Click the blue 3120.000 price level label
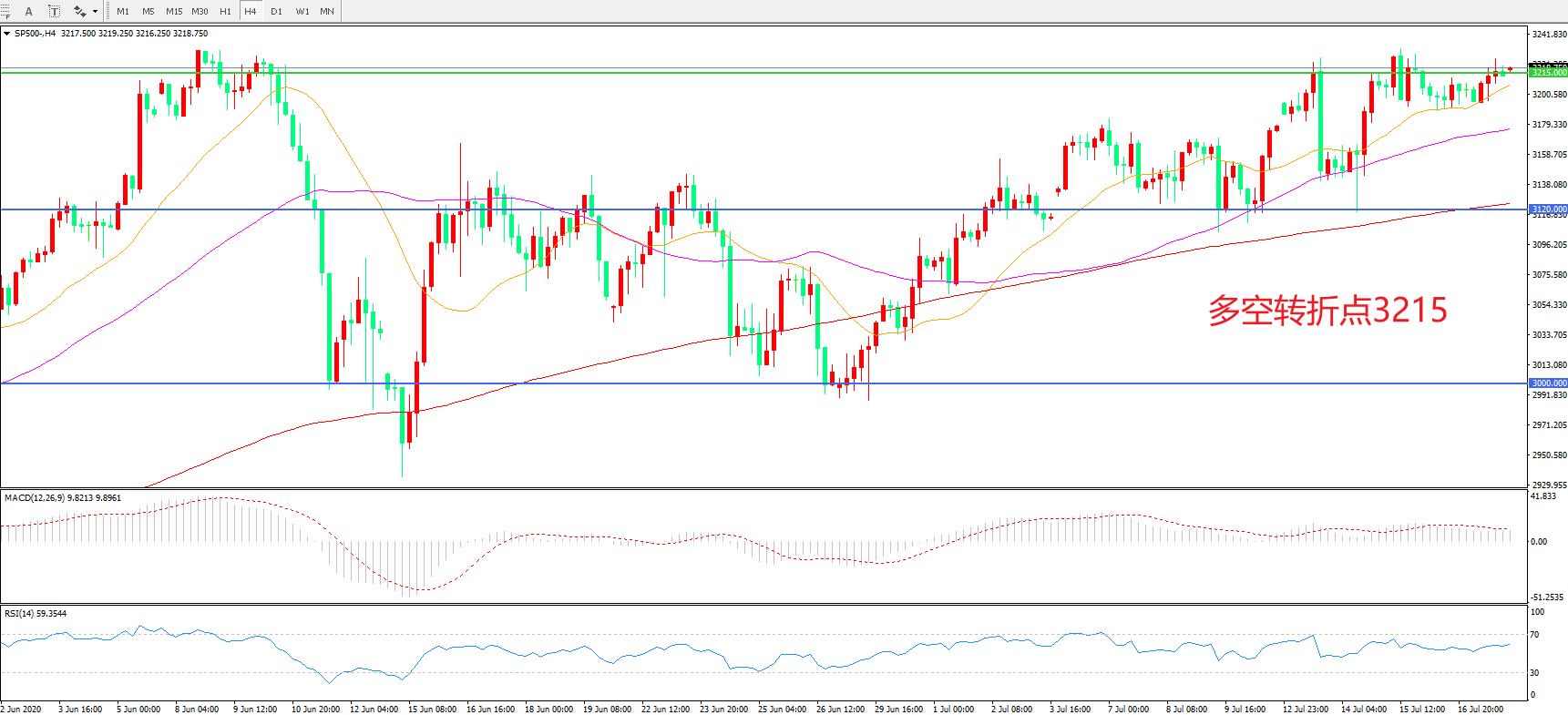This screenshot has width=1568, height=715. click(x=1548, y=209)
